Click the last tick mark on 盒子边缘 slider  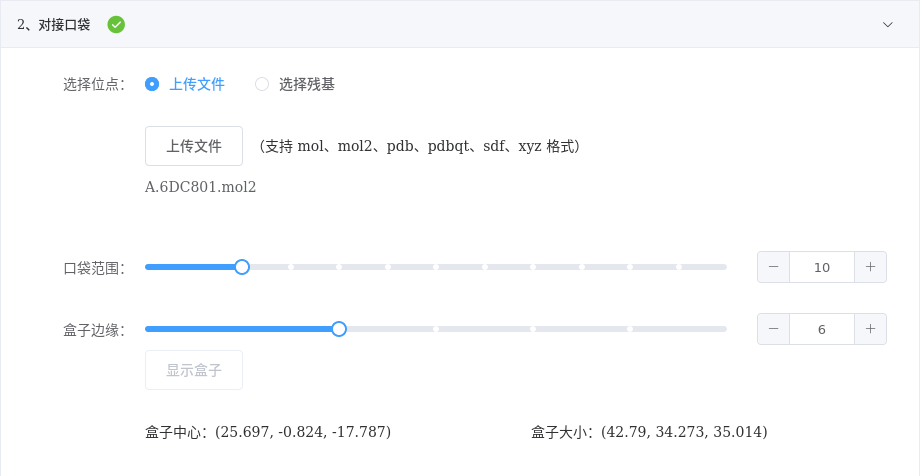click(x=630, y=329)
